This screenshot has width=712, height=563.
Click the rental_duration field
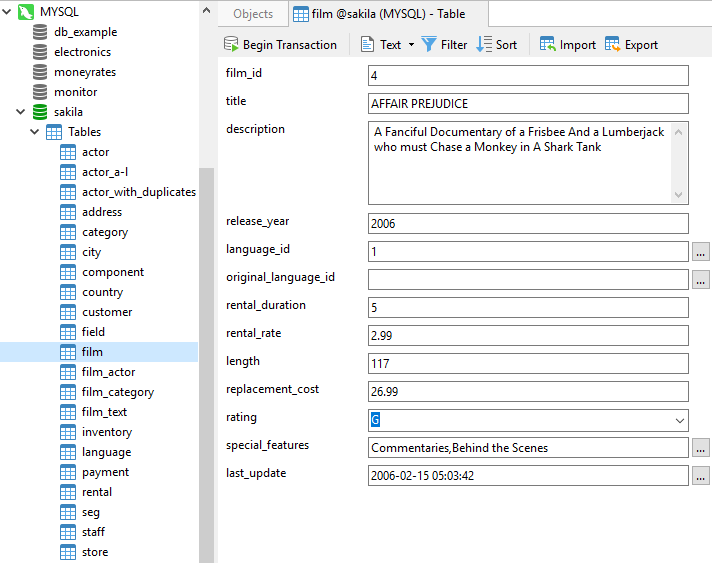click(x=528, y=307)
